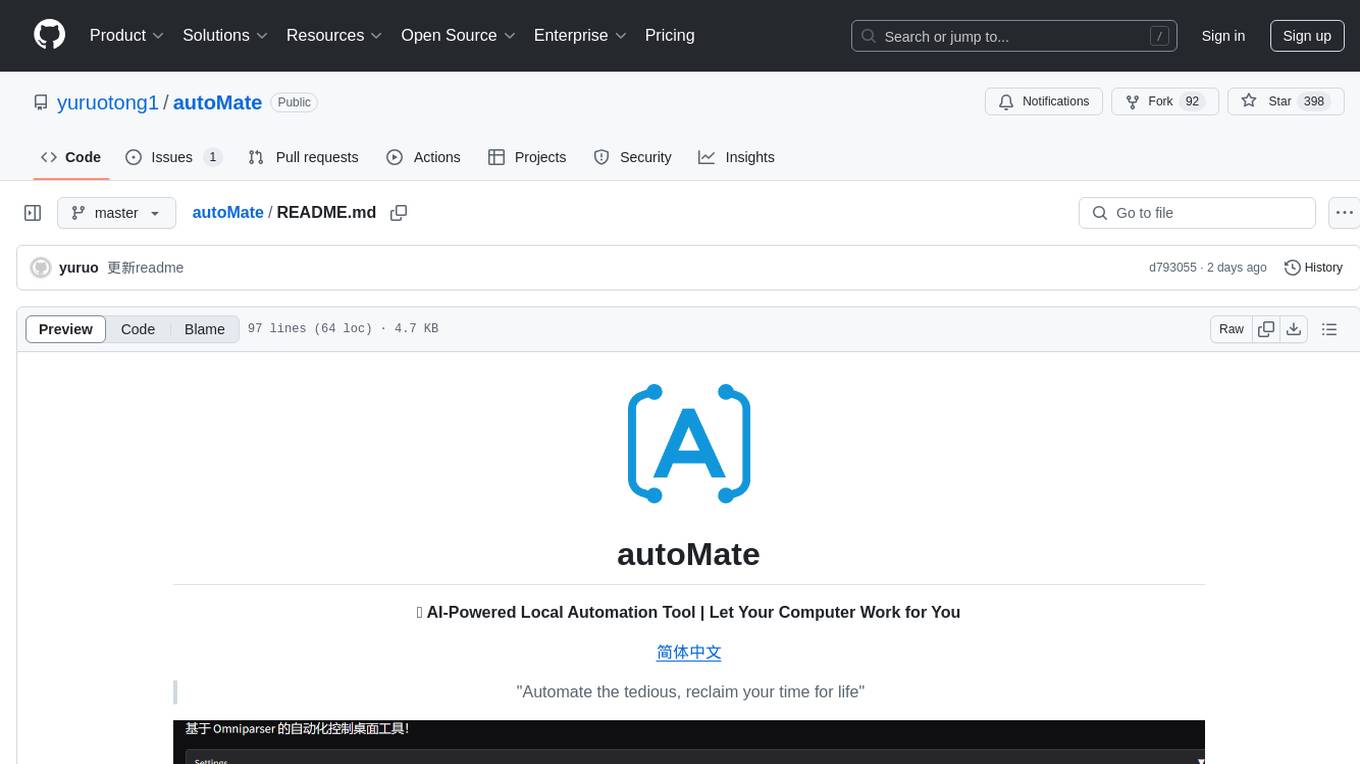1360x764 pixels.
Task: Switch to Blame view
Action: (204, 329)
